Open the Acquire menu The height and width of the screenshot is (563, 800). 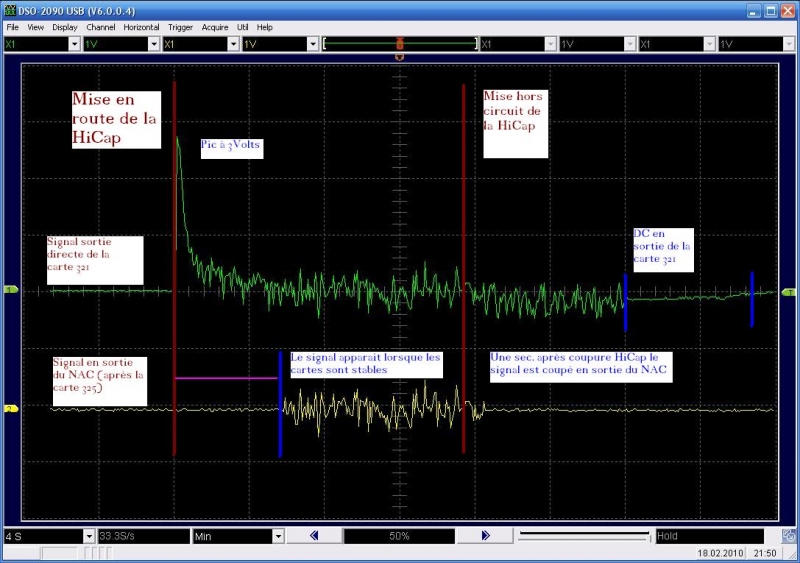[215, 27]
